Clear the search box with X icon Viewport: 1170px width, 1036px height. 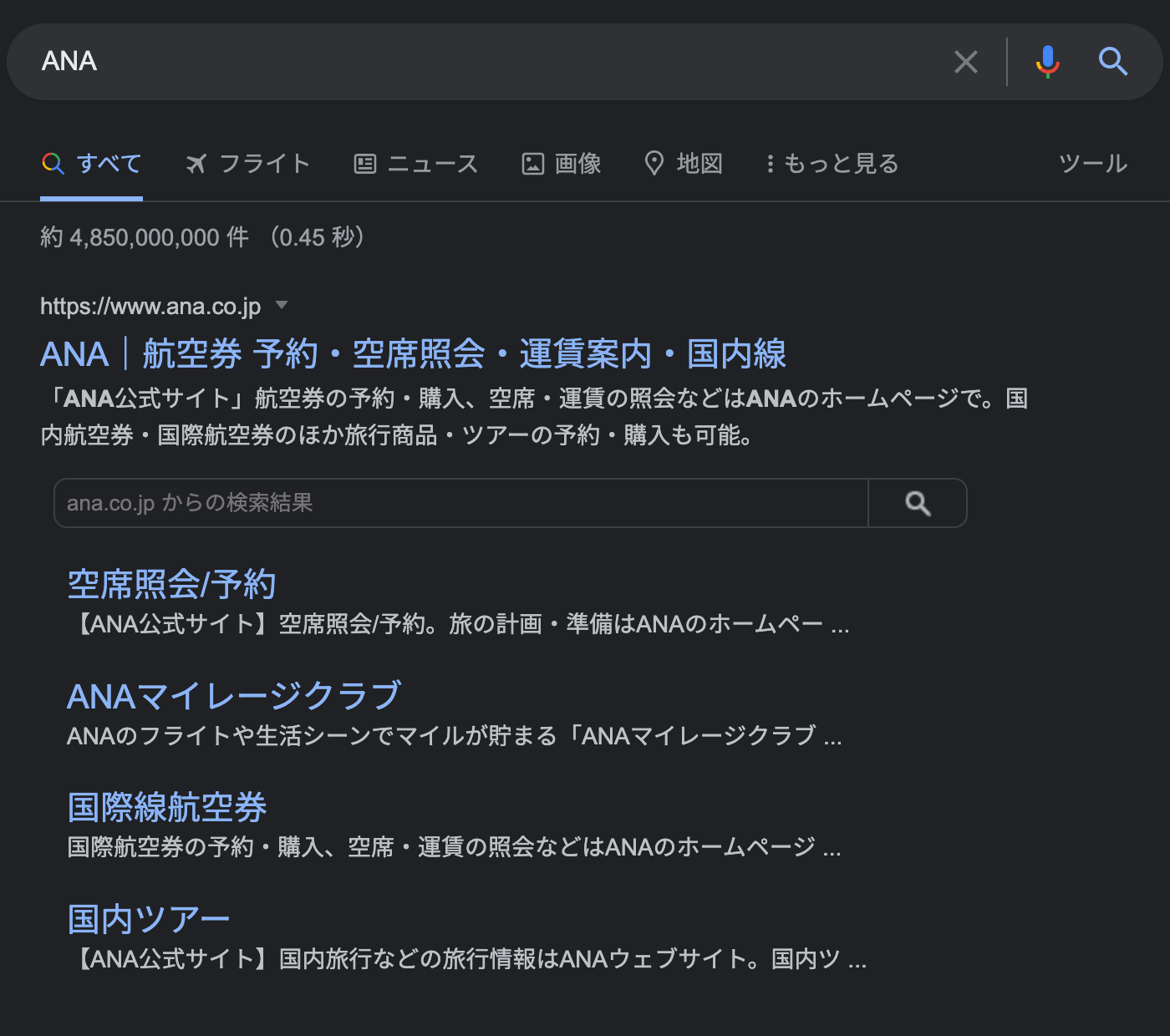tap(966, 62)
